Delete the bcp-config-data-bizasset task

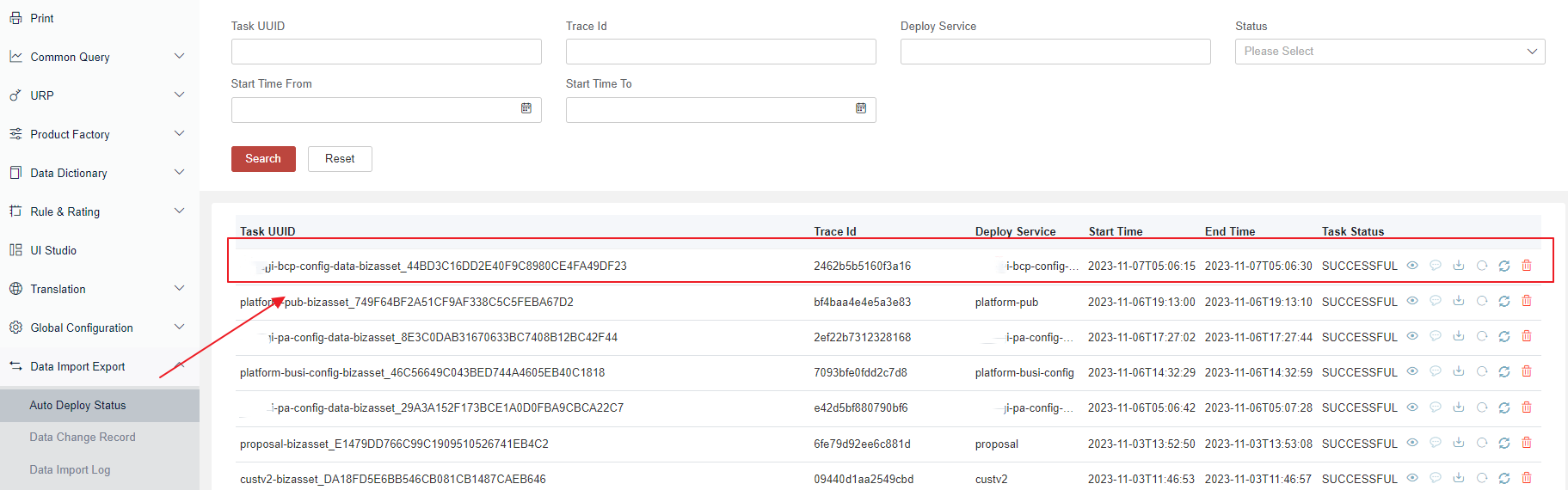point(1527,266)
